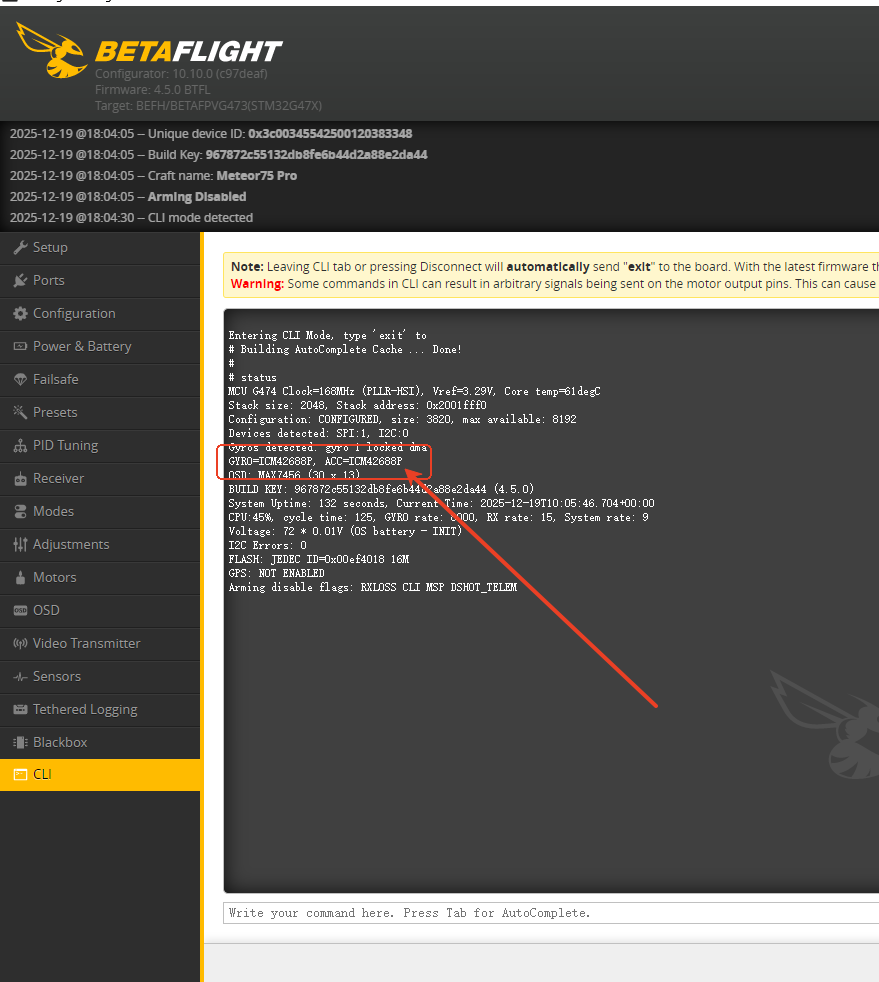Click the 'I2C Errors: 0' line
The image size is (879, 982).
[x=267, y=545]
